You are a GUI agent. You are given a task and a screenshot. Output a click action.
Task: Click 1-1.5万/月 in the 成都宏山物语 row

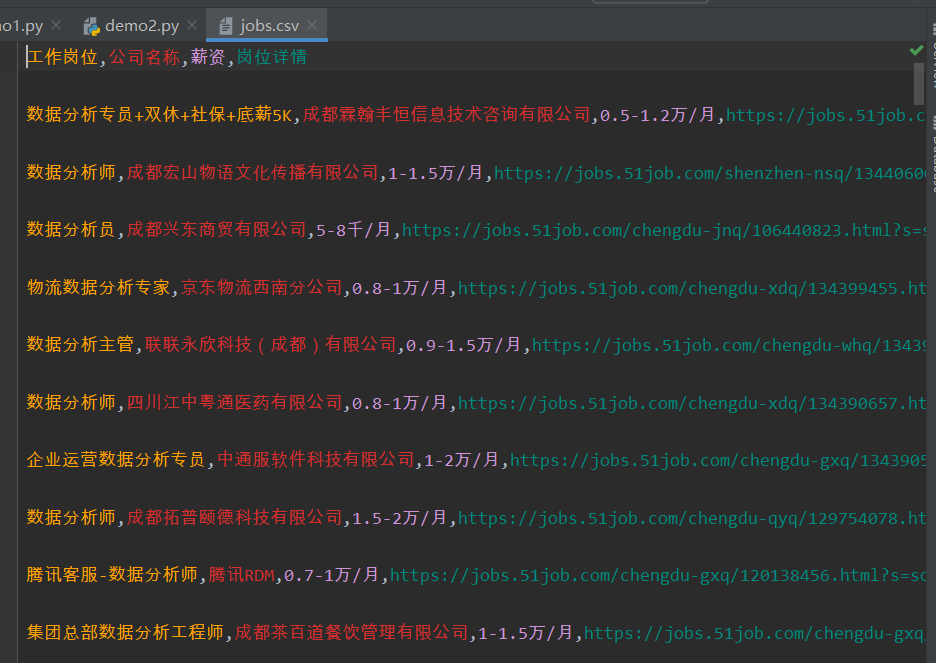click(x=436, y=172)
